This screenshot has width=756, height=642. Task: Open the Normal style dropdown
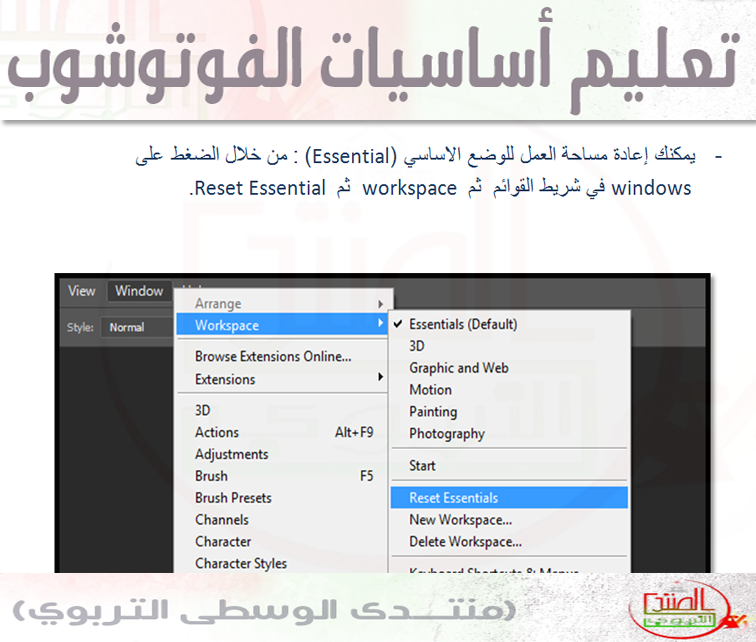(x=136, y=327)
